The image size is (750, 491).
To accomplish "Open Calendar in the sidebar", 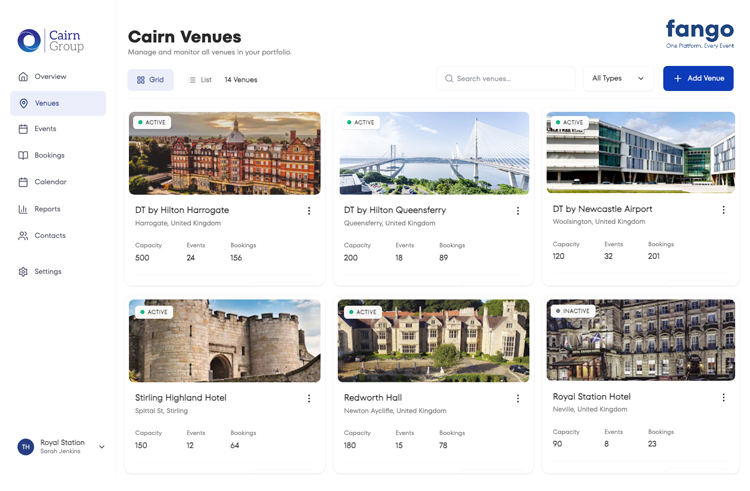I will [58, 182].
